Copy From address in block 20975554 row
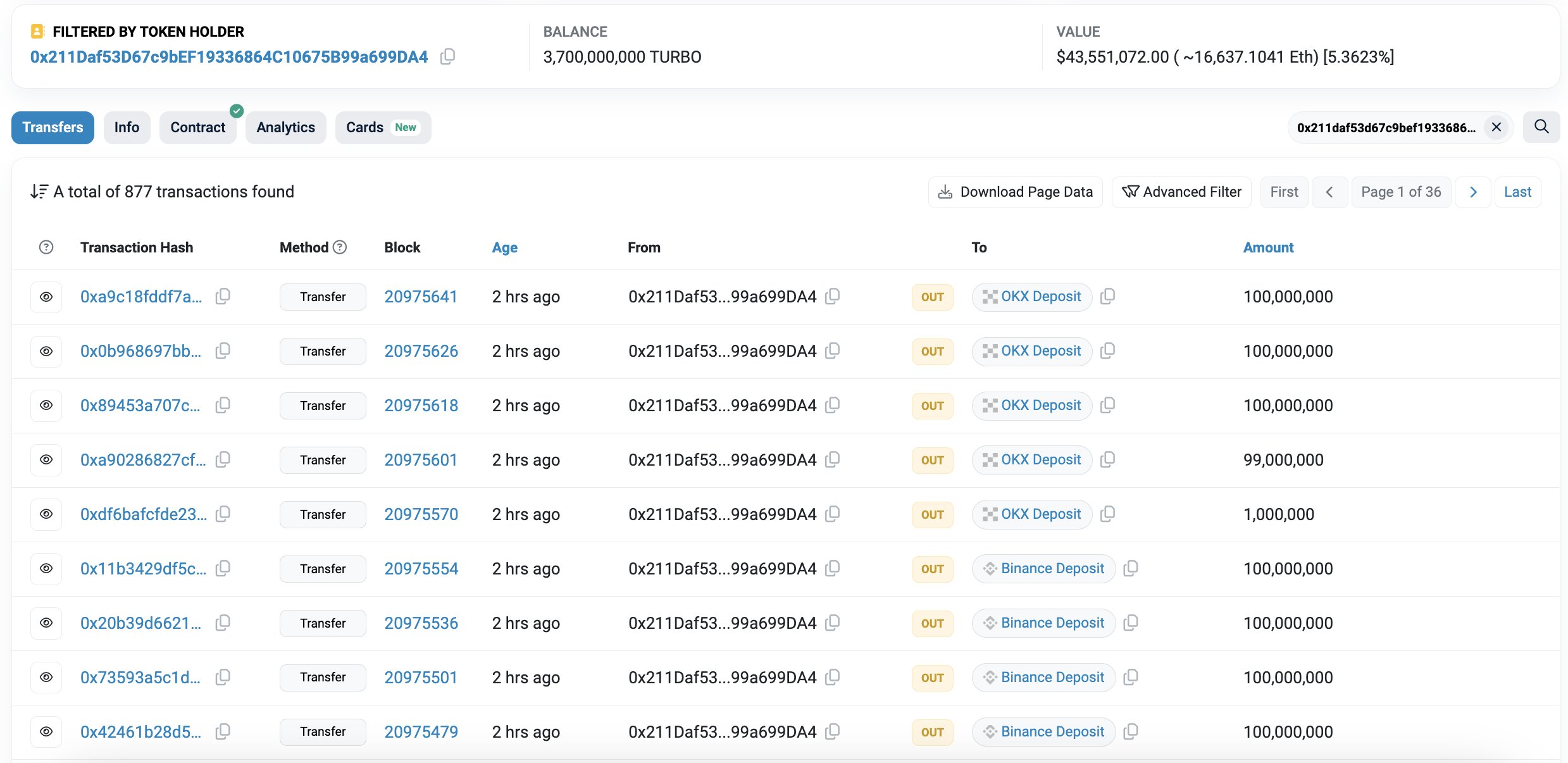Screen dimensions: 1568x763 [833, 568]
